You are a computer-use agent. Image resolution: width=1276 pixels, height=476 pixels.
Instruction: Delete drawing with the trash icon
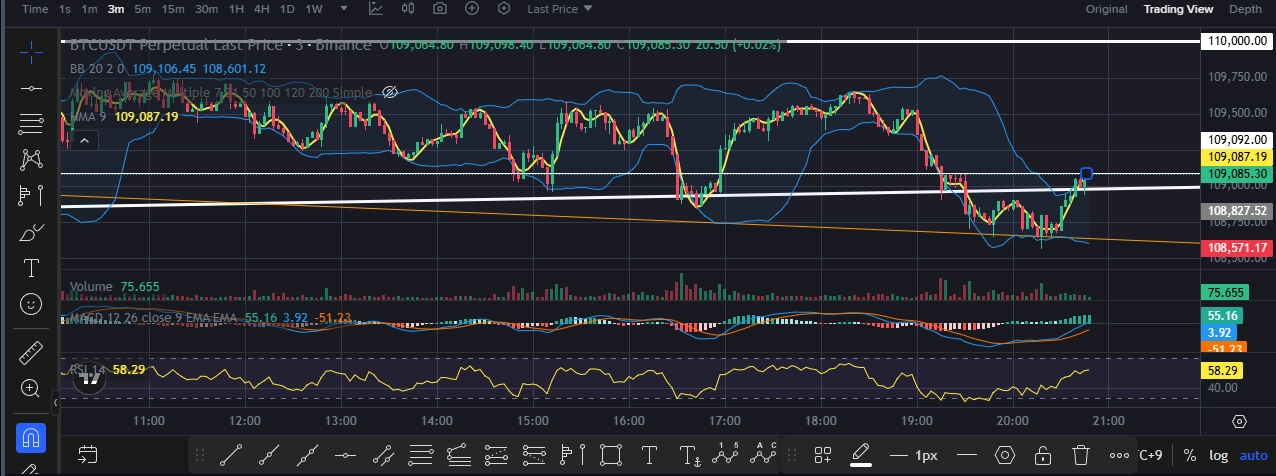coord(1080,455)
